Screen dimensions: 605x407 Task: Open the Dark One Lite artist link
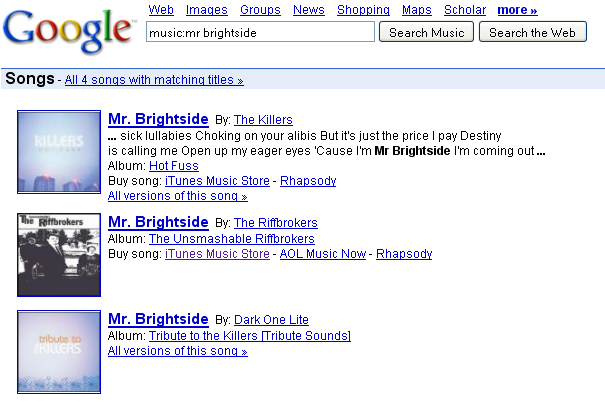coord(271,320)
